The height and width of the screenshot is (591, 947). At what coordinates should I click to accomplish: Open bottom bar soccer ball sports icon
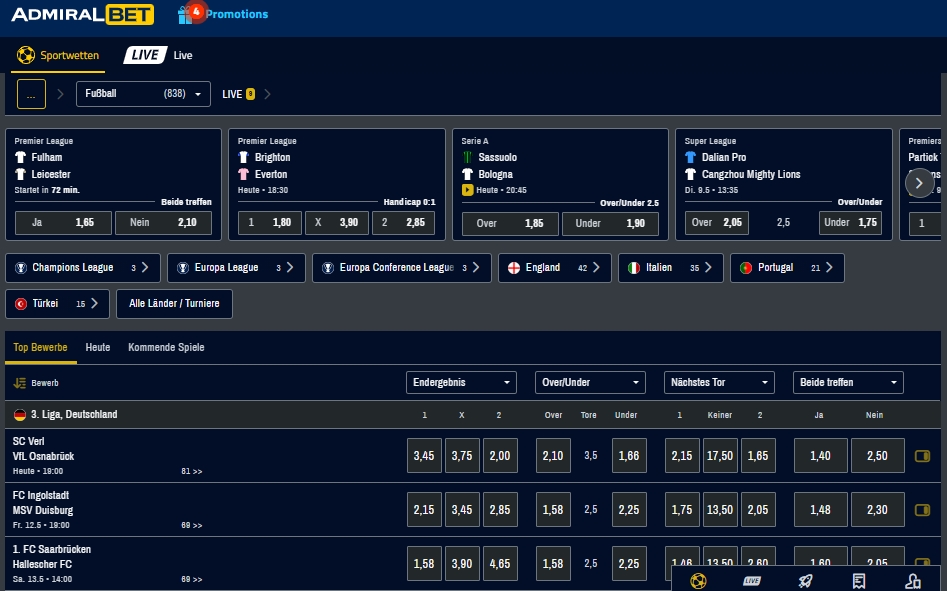tap(698, 581)
